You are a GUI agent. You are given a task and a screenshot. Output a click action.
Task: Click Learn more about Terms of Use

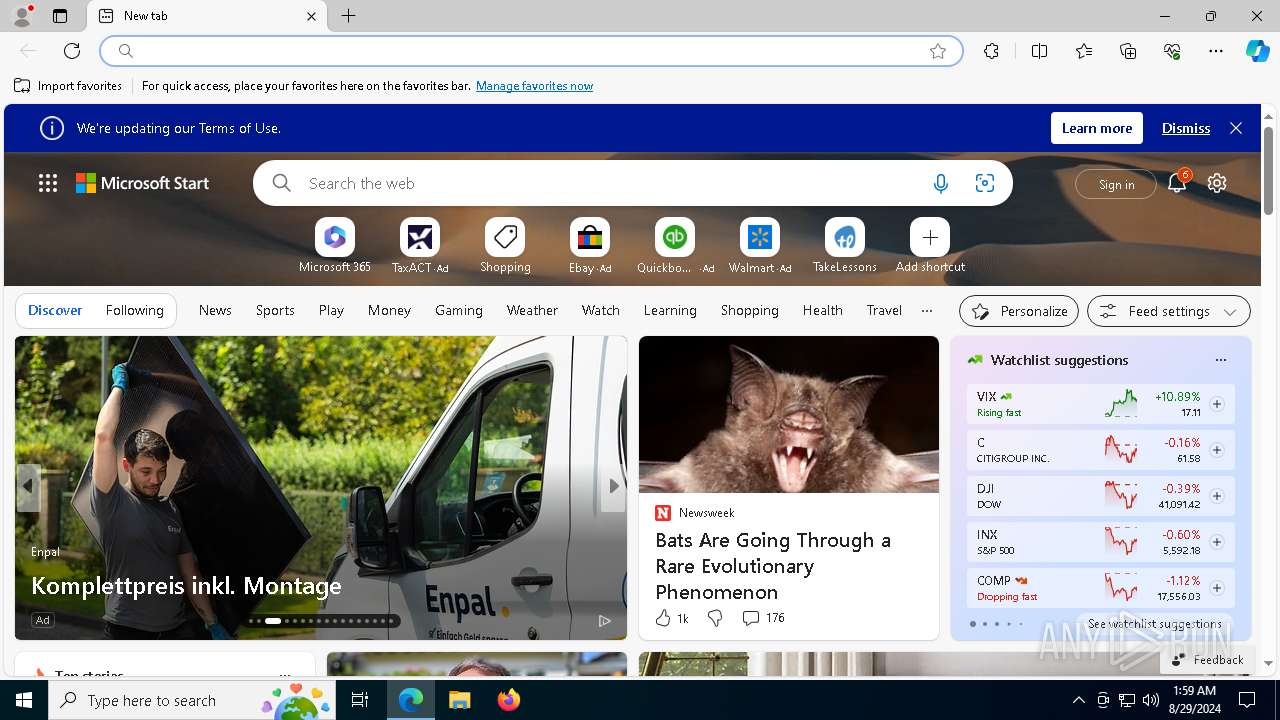click(x=1097, y=128)
